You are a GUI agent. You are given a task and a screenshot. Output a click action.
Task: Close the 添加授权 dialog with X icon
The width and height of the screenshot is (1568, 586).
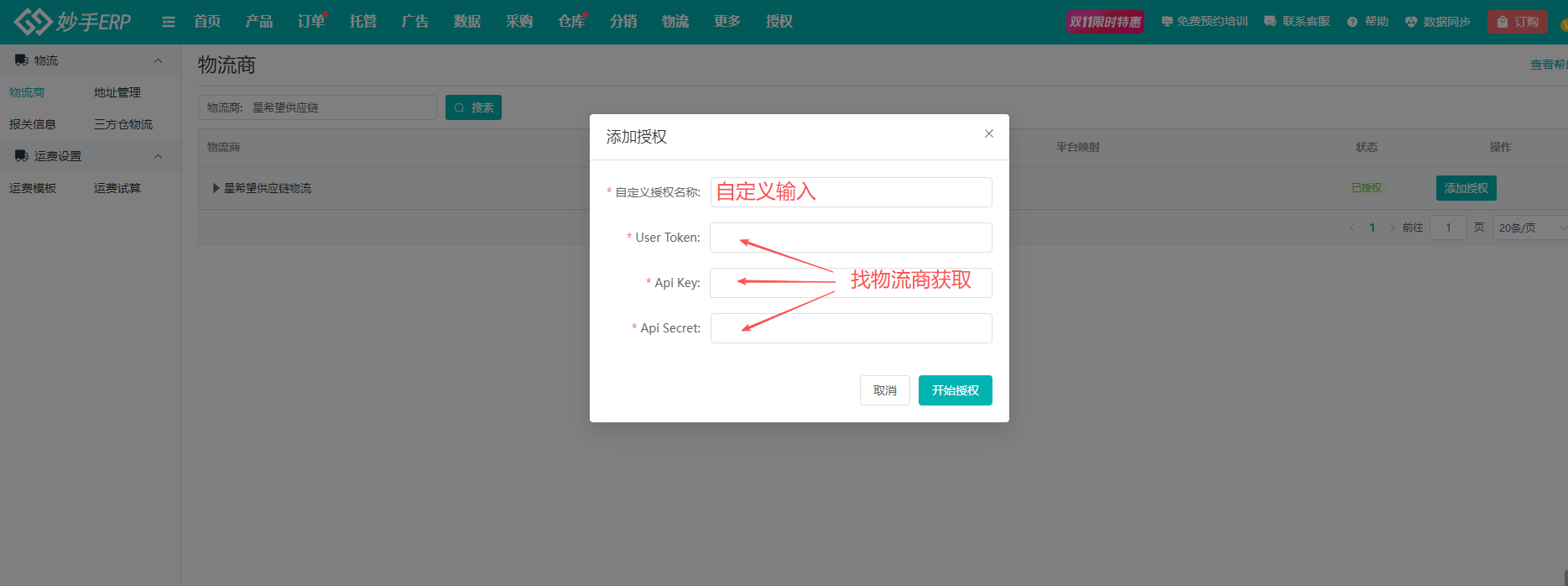click(x=989, y=133)
